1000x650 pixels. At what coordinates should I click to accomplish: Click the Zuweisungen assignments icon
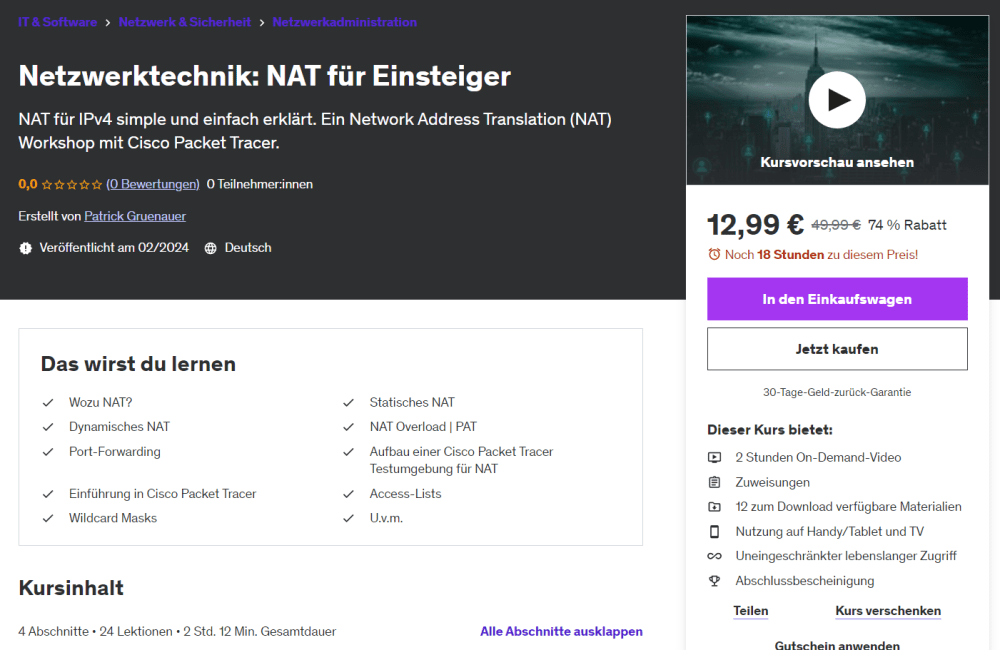tap(714, 482)
